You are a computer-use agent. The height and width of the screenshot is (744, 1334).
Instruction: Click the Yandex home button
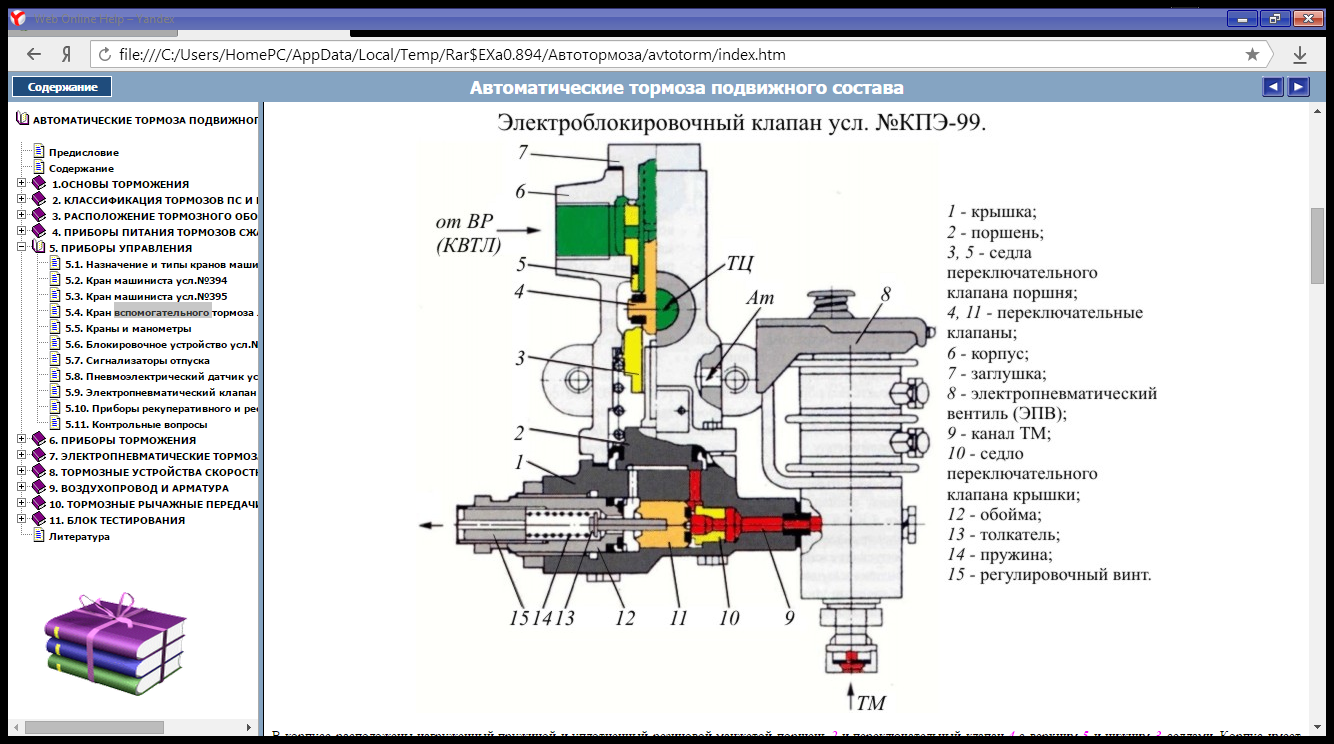click(x=66, y=54)
